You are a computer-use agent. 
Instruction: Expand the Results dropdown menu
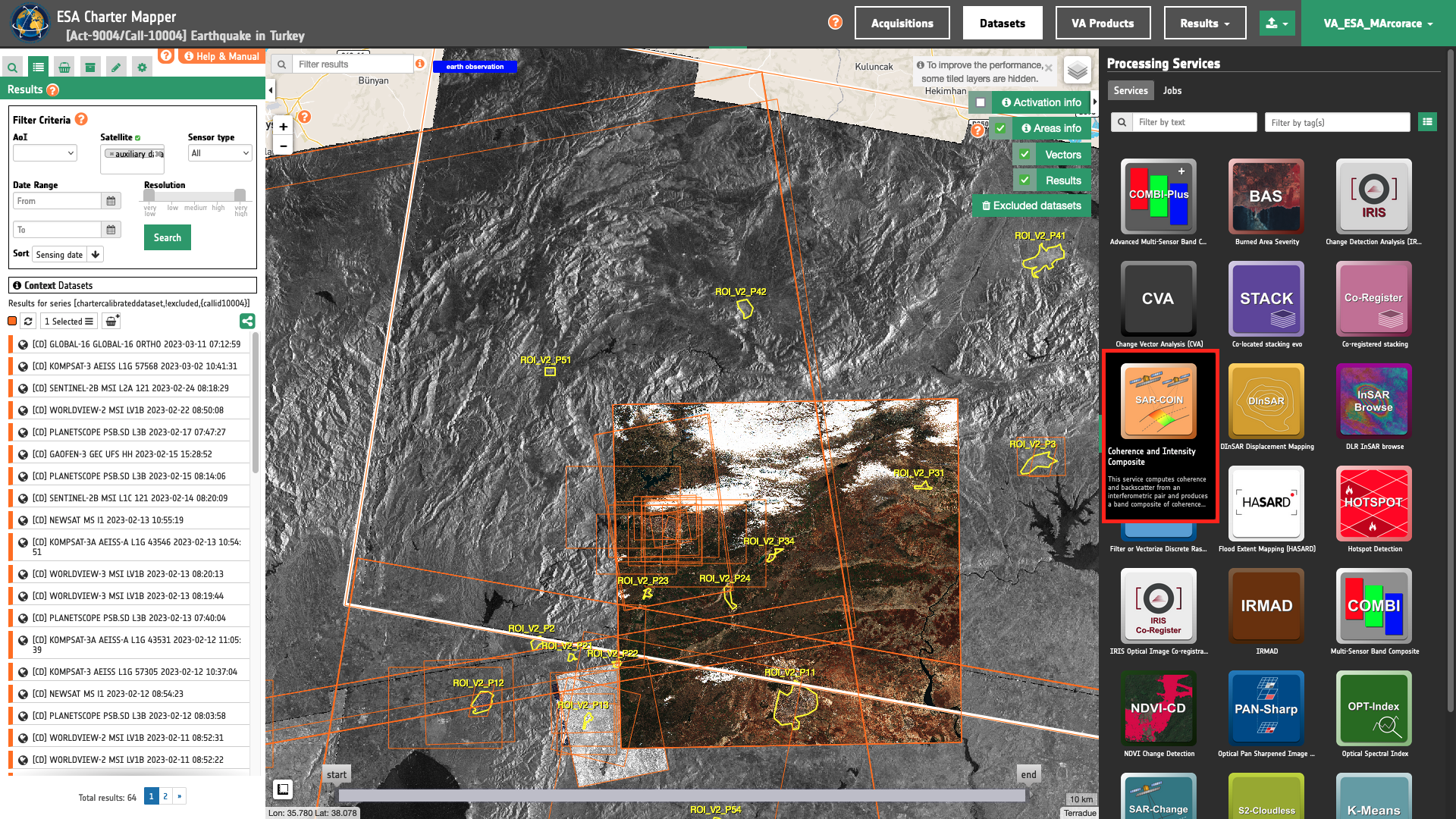[1205, 24]
